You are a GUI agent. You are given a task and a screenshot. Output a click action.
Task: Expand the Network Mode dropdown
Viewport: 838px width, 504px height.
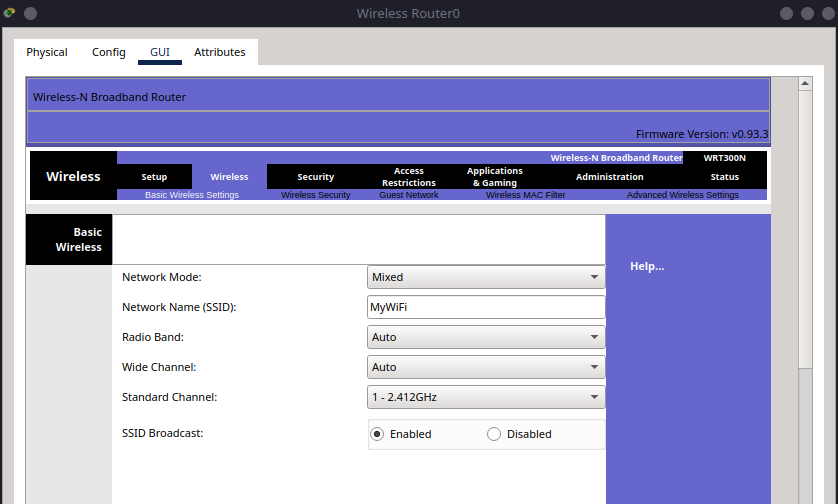(x=486, y=277)
